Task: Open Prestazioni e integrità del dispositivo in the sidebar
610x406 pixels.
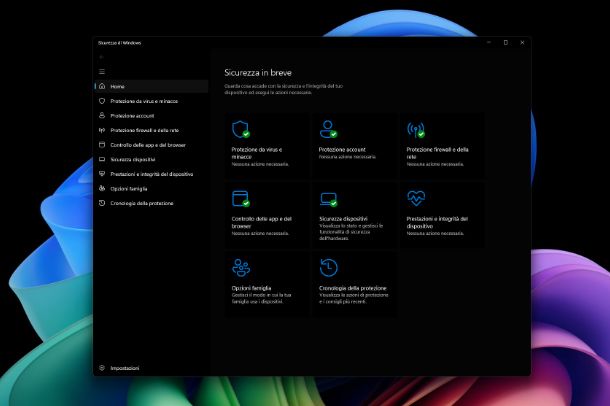Action: coord(152,174)
